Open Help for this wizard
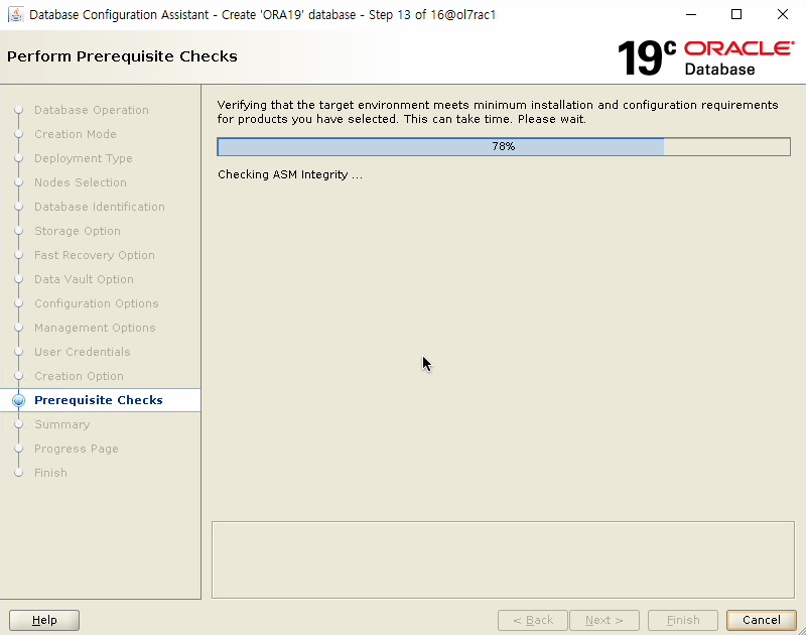 pyautogui.click(x=44, y=620)
